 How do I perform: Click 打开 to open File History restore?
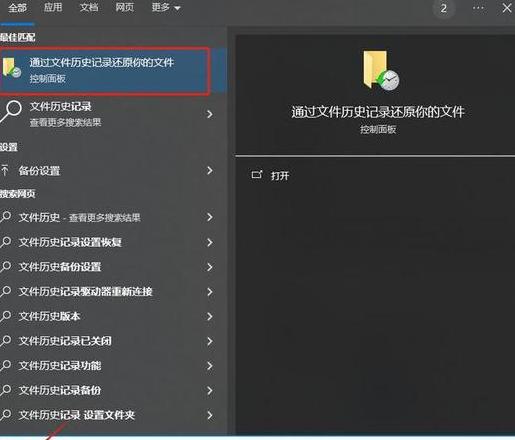click(280, 175)
